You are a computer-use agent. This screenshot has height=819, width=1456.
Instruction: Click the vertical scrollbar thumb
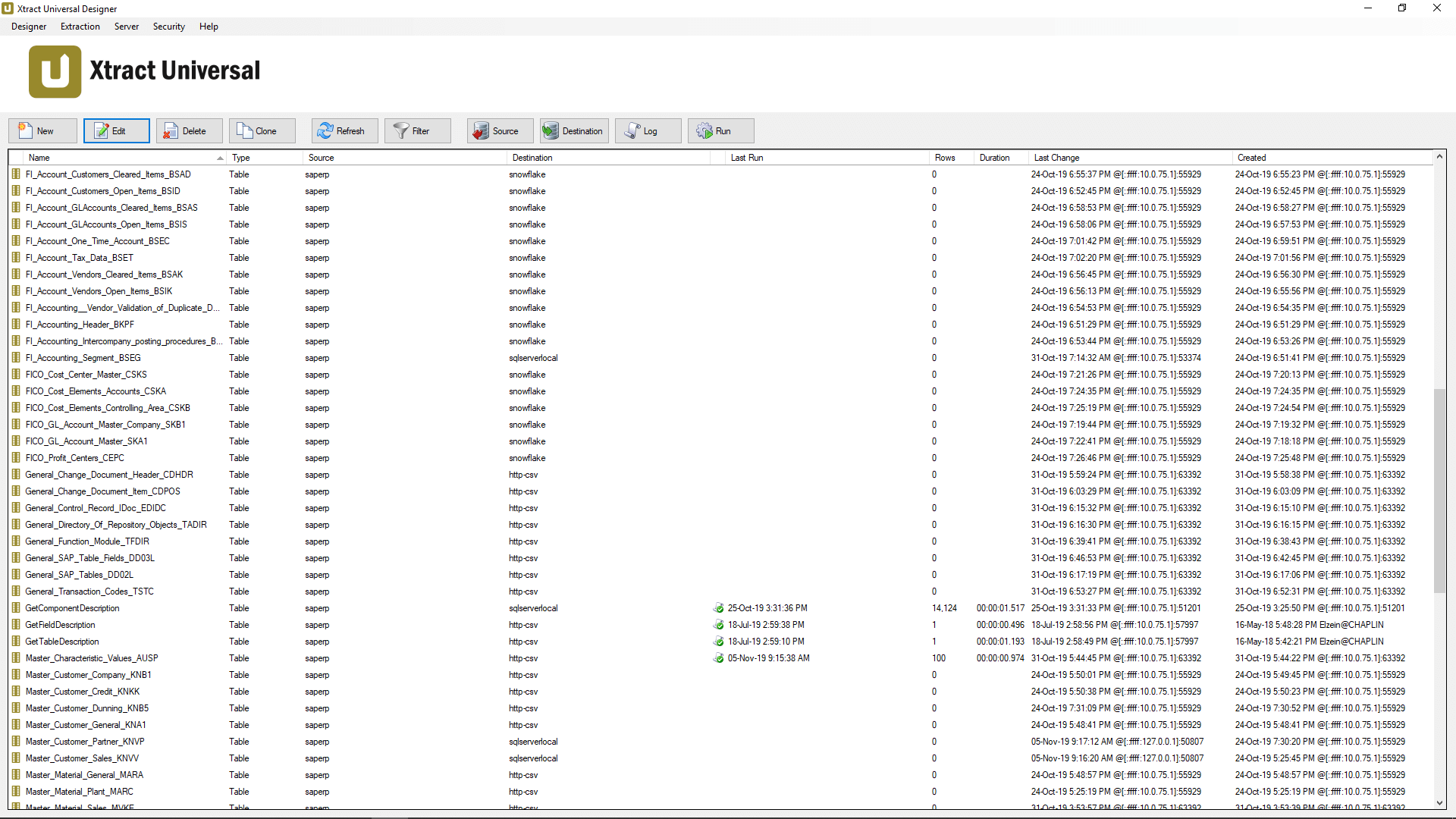click(1439, 491)
